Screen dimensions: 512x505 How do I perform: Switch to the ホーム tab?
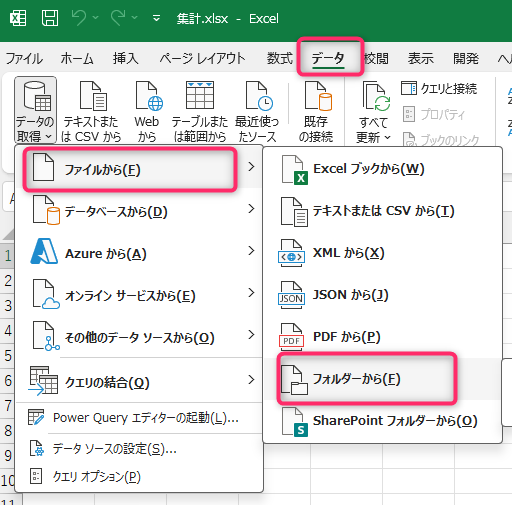[77, 59]
